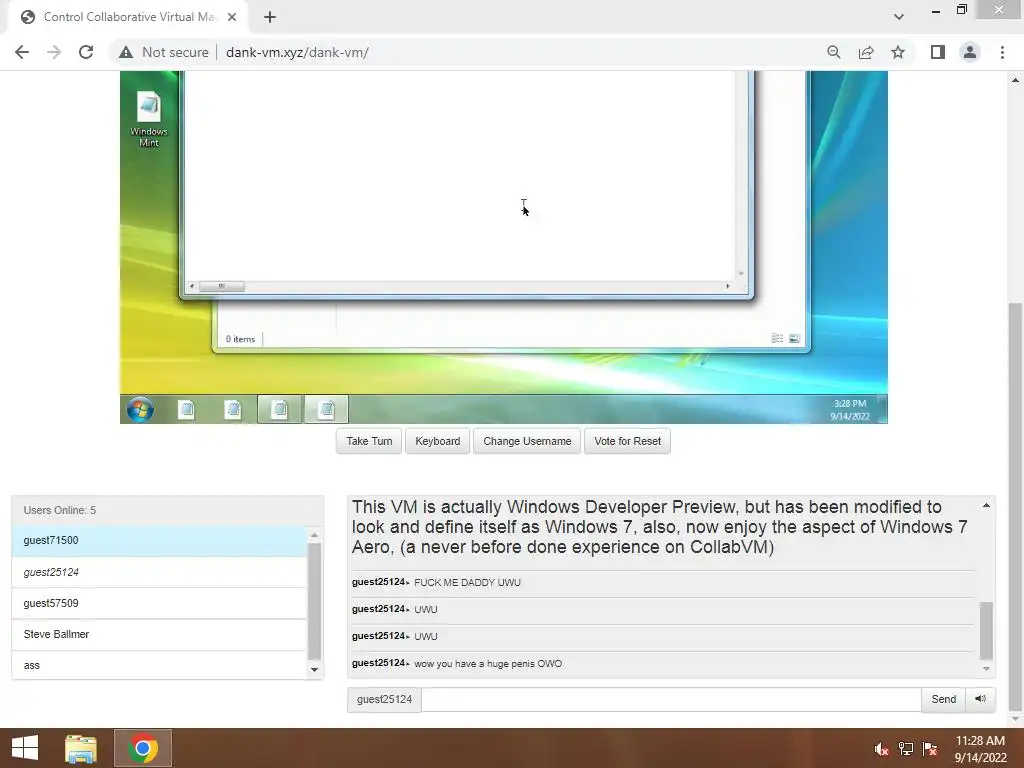Select user guest57509 in the list

[x=159, y=603]
